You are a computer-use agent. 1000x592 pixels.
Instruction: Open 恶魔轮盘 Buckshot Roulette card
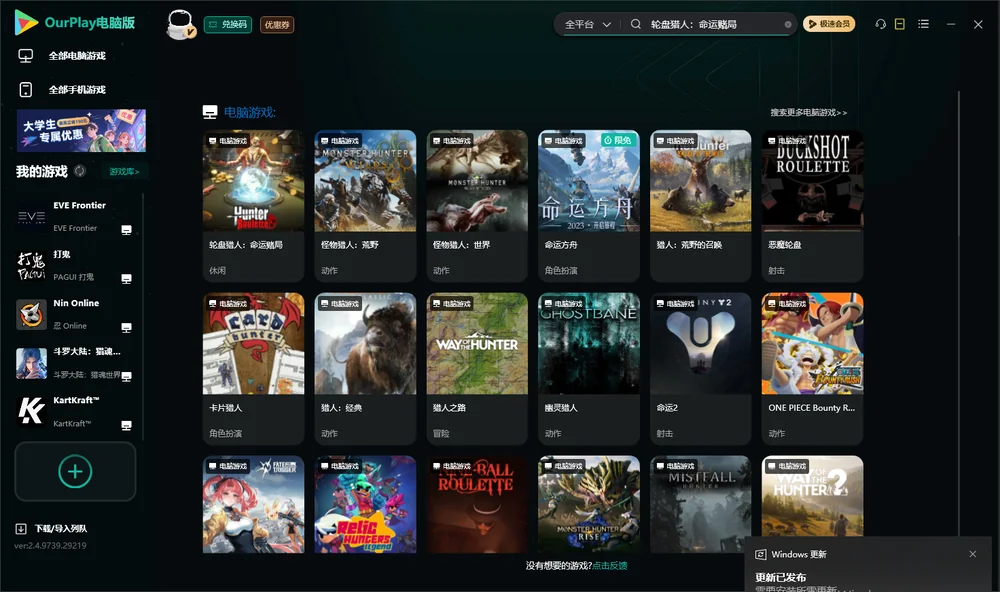pyautogui.click(x=812, y=205)
